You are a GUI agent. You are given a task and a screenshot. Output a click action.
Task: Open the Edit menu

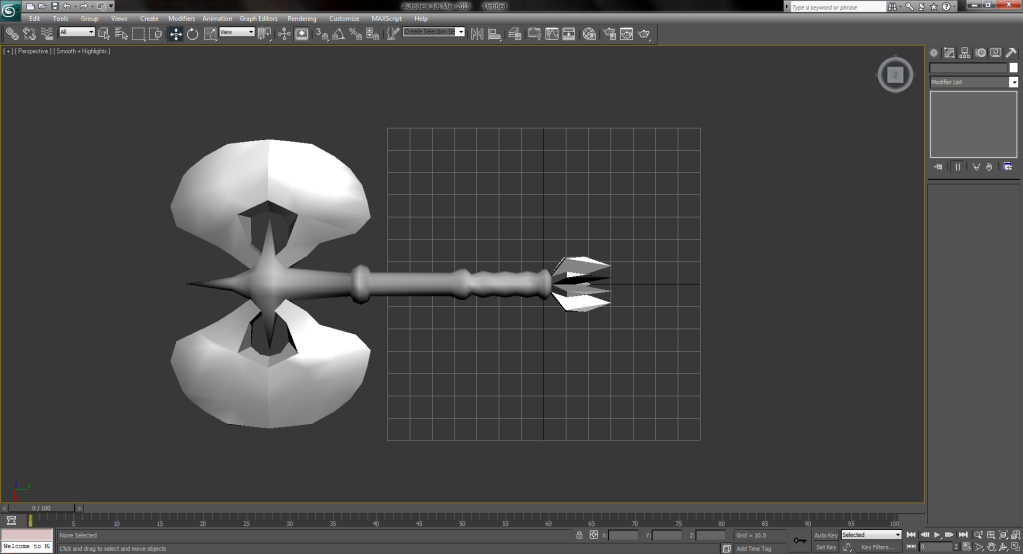click(x=35, y=18)
